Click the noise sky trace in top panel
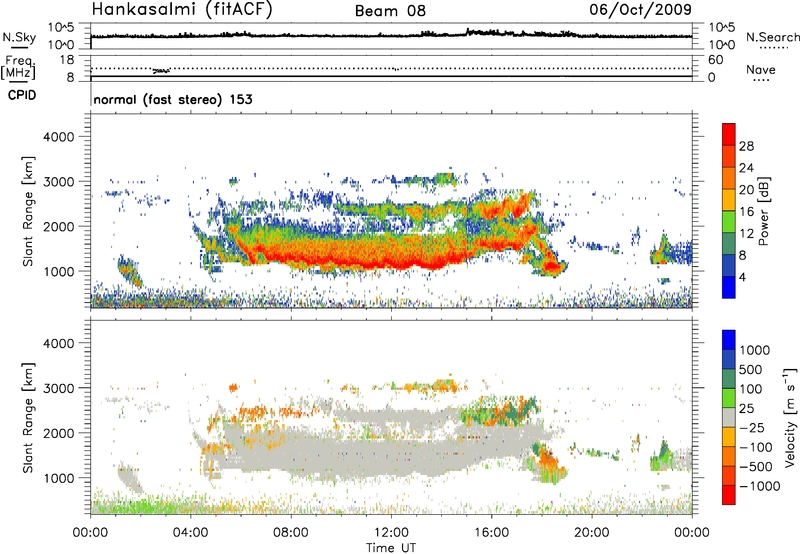This screenshot has height=554, width=800. coord(391,35)
